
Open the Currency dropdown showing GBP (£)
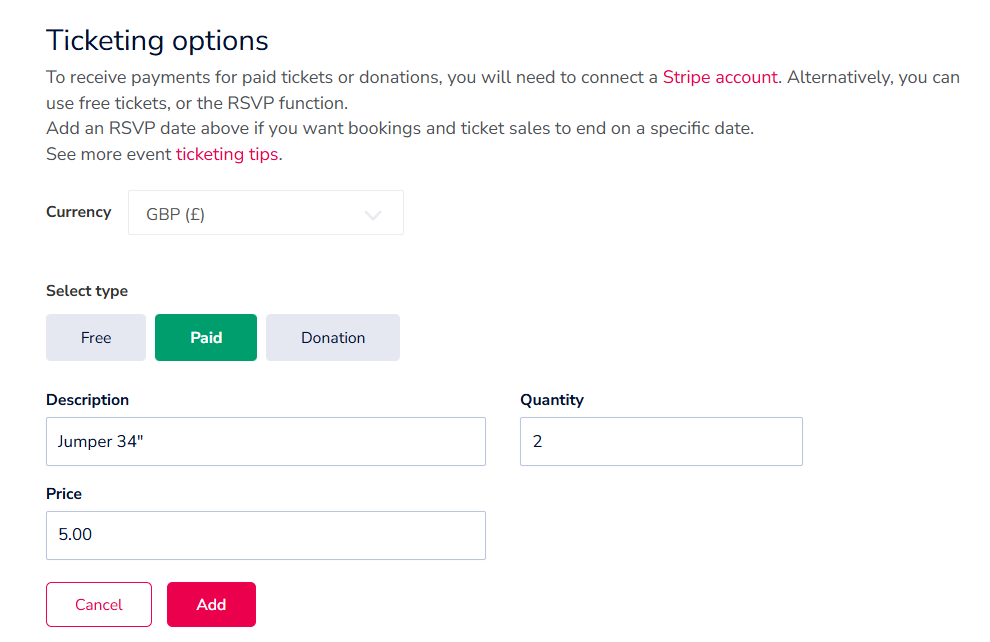pyautogui.click(x=265, y=213)
